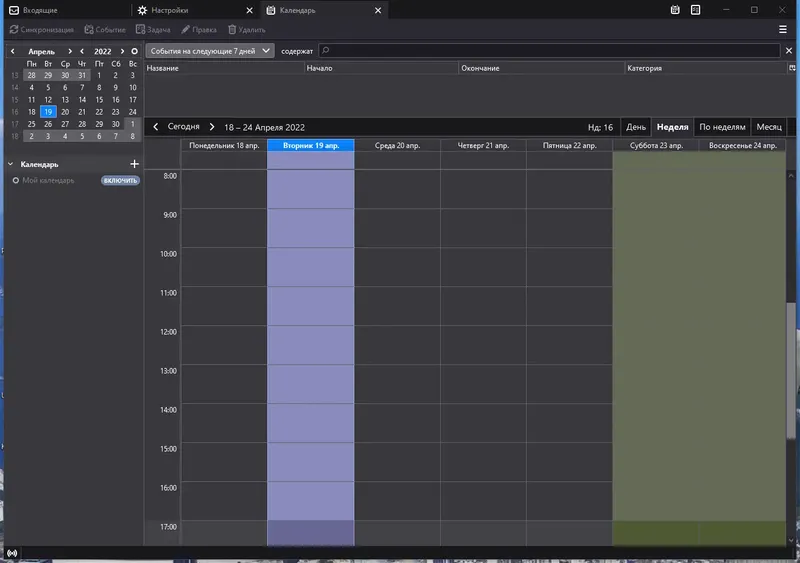
Task: Click Понедельник 18 апр. day header
Action: click(224, 145)
